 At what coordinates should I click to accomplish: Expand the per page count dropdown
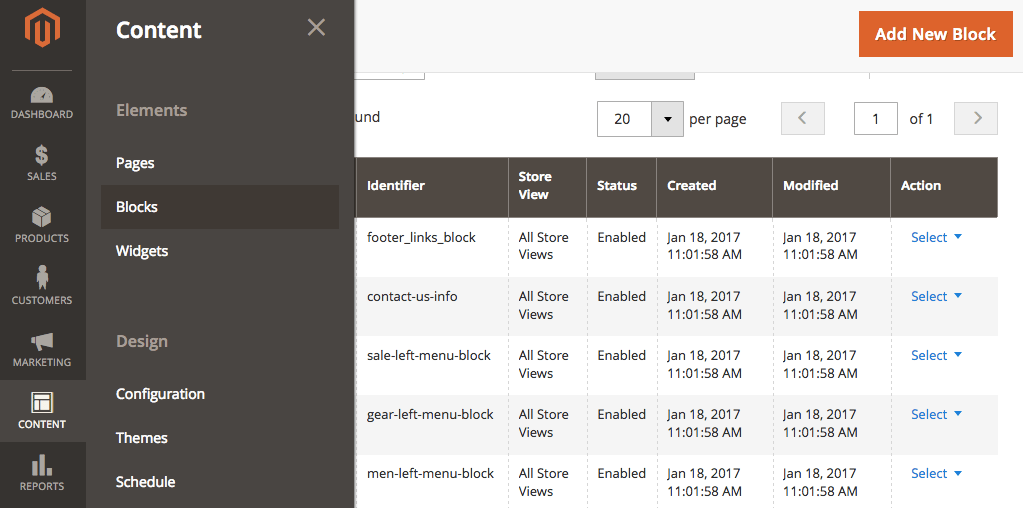[667, 119]
